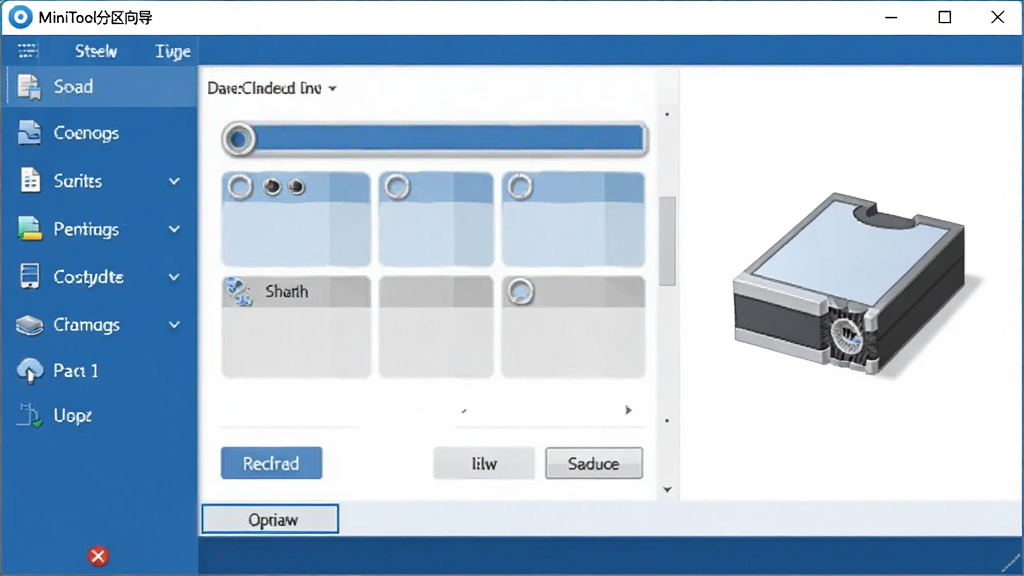
Task: Expand the Ciamags sidebar section
Action: click(174, 325)
